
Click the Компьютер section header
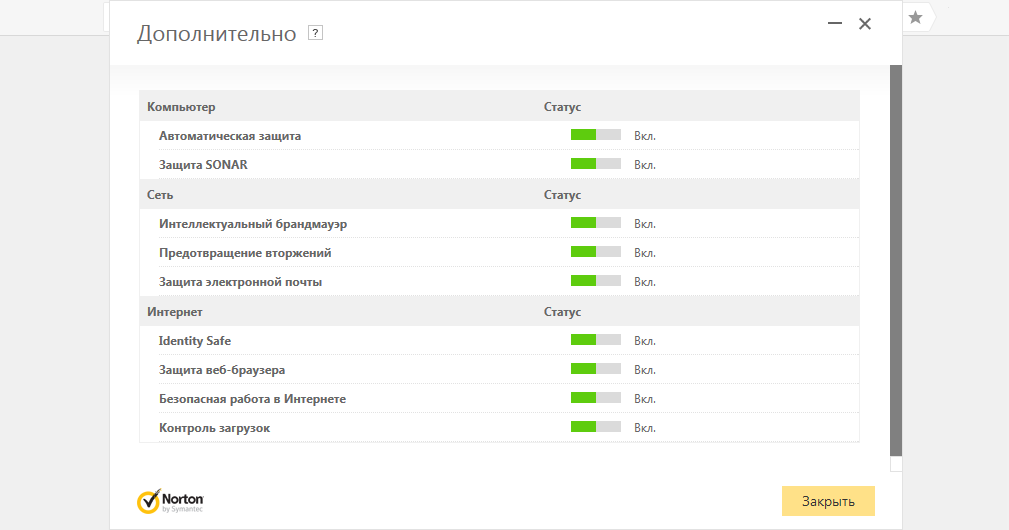tap(181, 107)
